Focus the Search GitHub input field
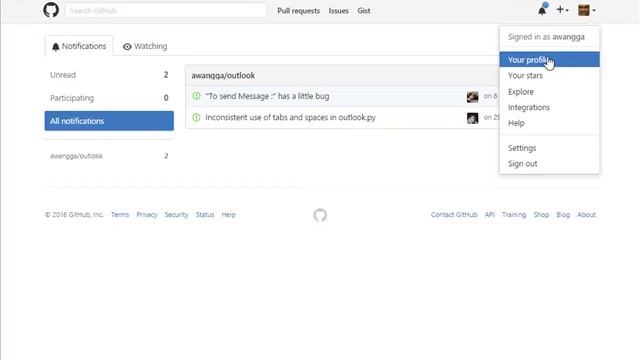Screen dimensions: 640x360 pyautogui.click(x=165, y=11)
